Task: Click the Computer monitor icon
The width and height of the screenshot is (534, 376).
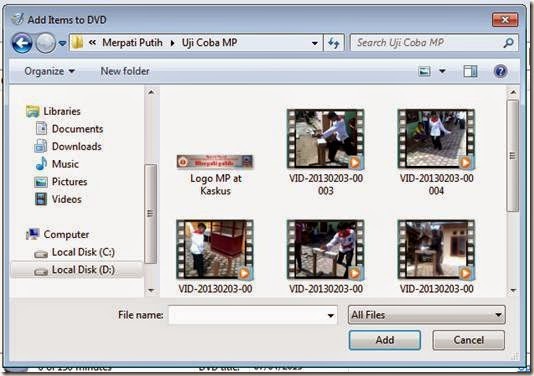Action: tap(33, 235)
